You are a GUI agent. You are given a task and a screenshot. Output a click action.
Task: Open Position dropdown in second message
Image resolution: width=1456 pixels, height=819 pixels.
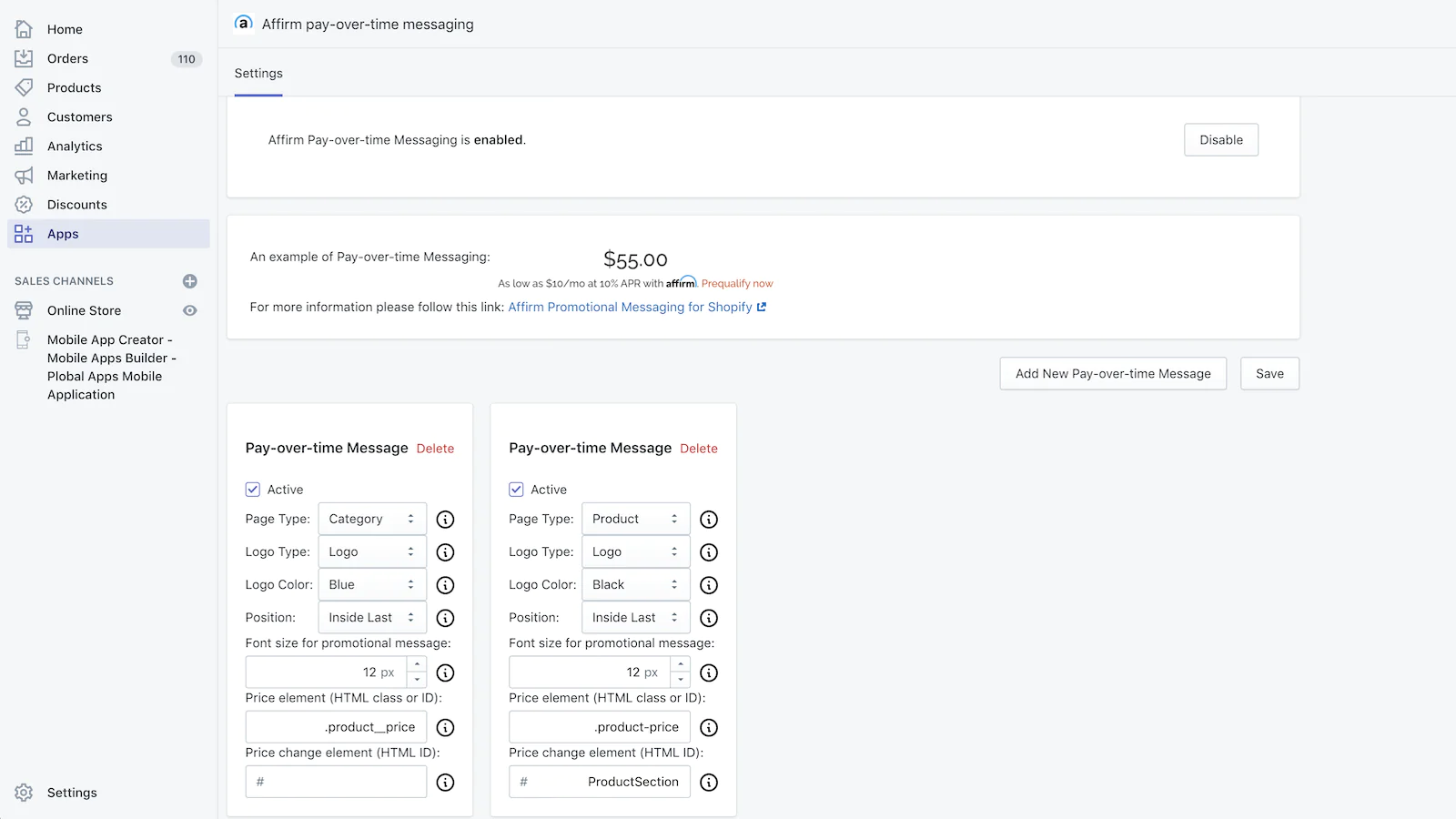click(636, 617)
